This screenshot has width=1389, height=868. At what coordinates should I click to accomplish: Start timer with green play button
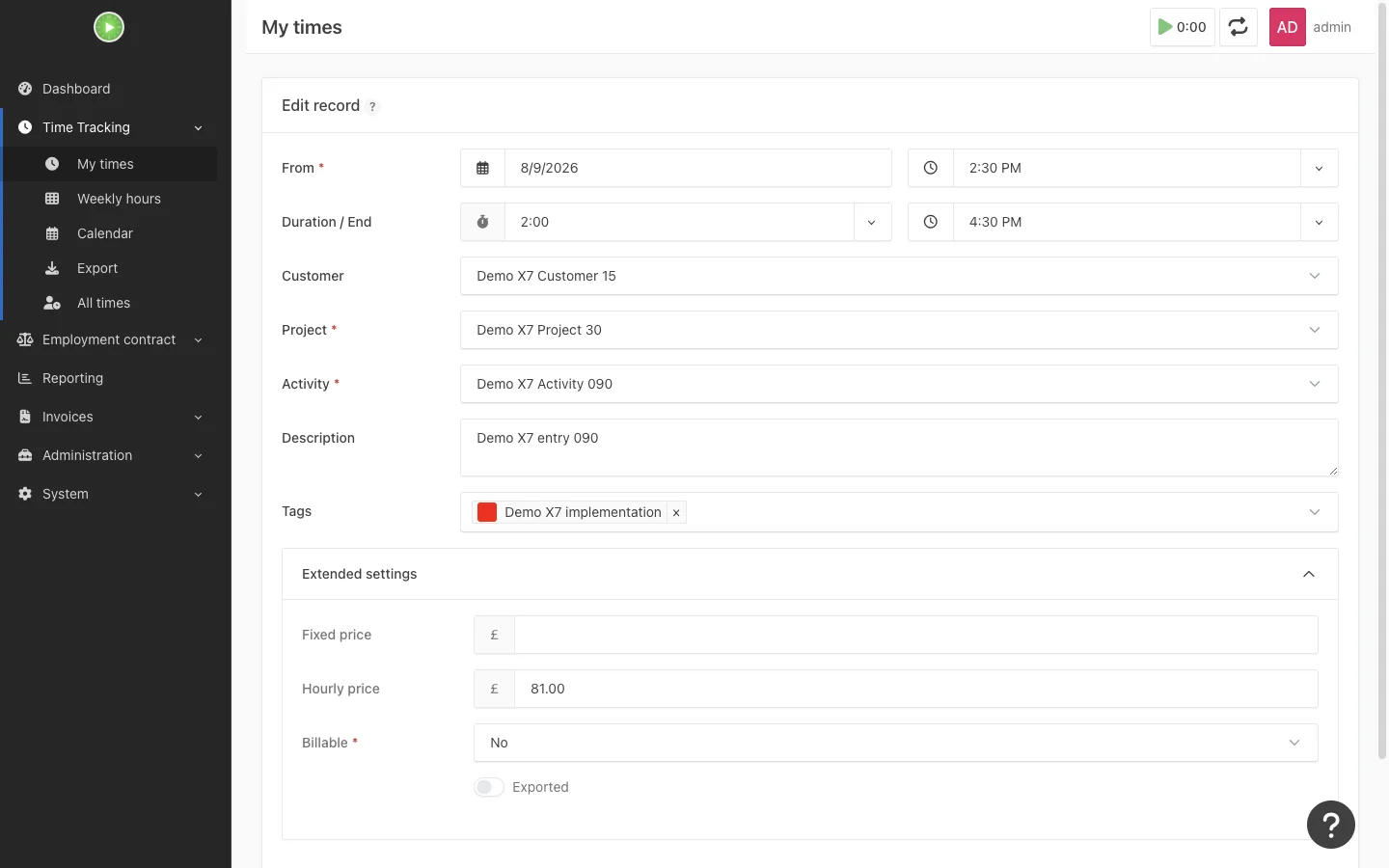(1165, 27)
